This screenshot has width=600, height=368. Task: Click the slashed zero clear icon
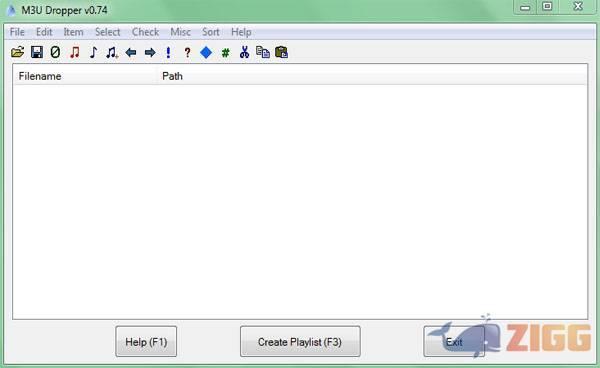[x=55, y=52]
